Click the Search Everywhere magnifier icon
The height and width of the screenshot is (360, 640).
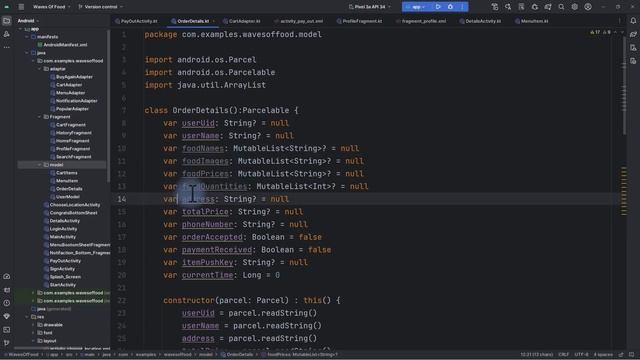click(561, 7)
